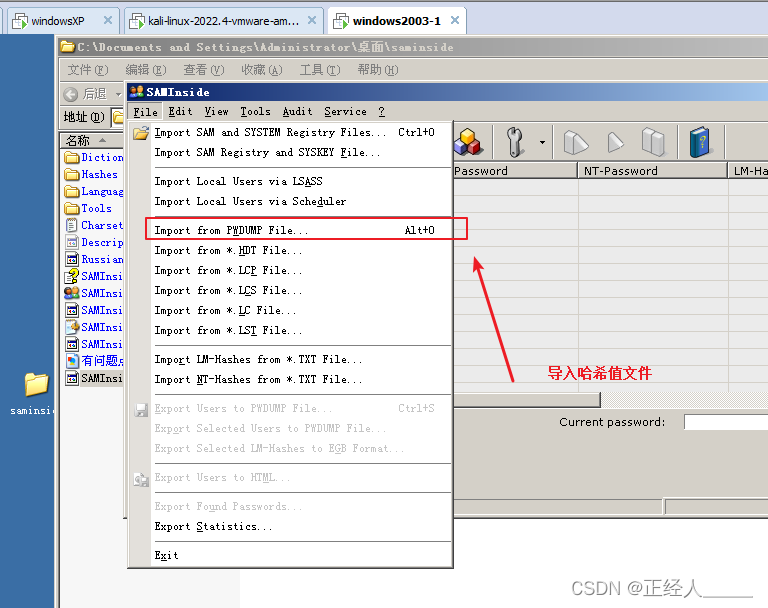The height and width of the screenshot is (608, 768).
Task: Select the windows2003-1 VM tab
Action: [397, 21]
